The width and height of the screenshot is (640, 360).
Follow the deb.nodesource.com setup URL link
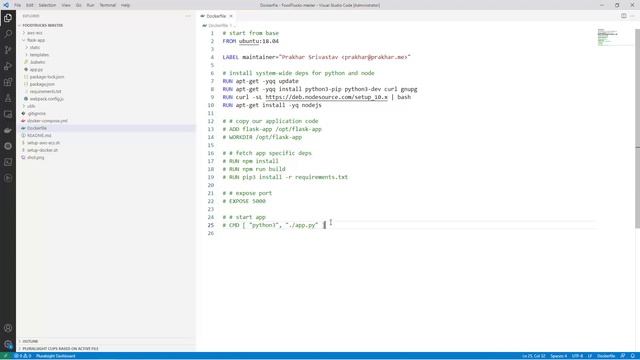326,97
